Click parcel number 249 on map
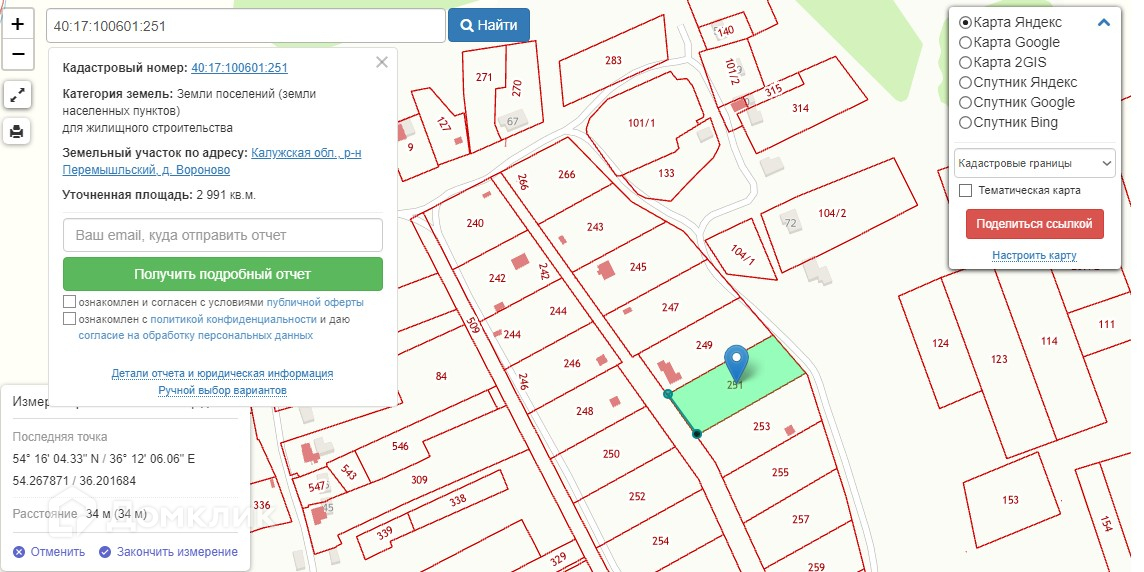Viewport: 1144px width, 572px height. (704, 344)
